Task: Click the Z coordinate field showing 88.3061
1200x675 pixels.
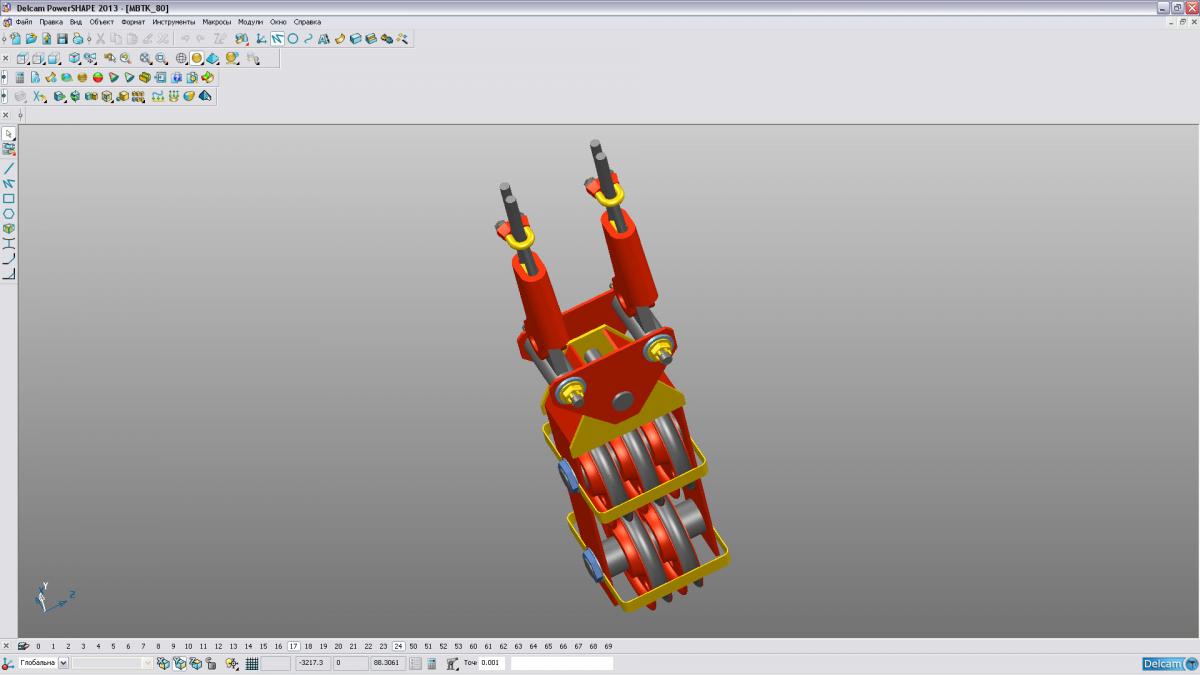Action: pyautogui.click(x=388, y=663)
